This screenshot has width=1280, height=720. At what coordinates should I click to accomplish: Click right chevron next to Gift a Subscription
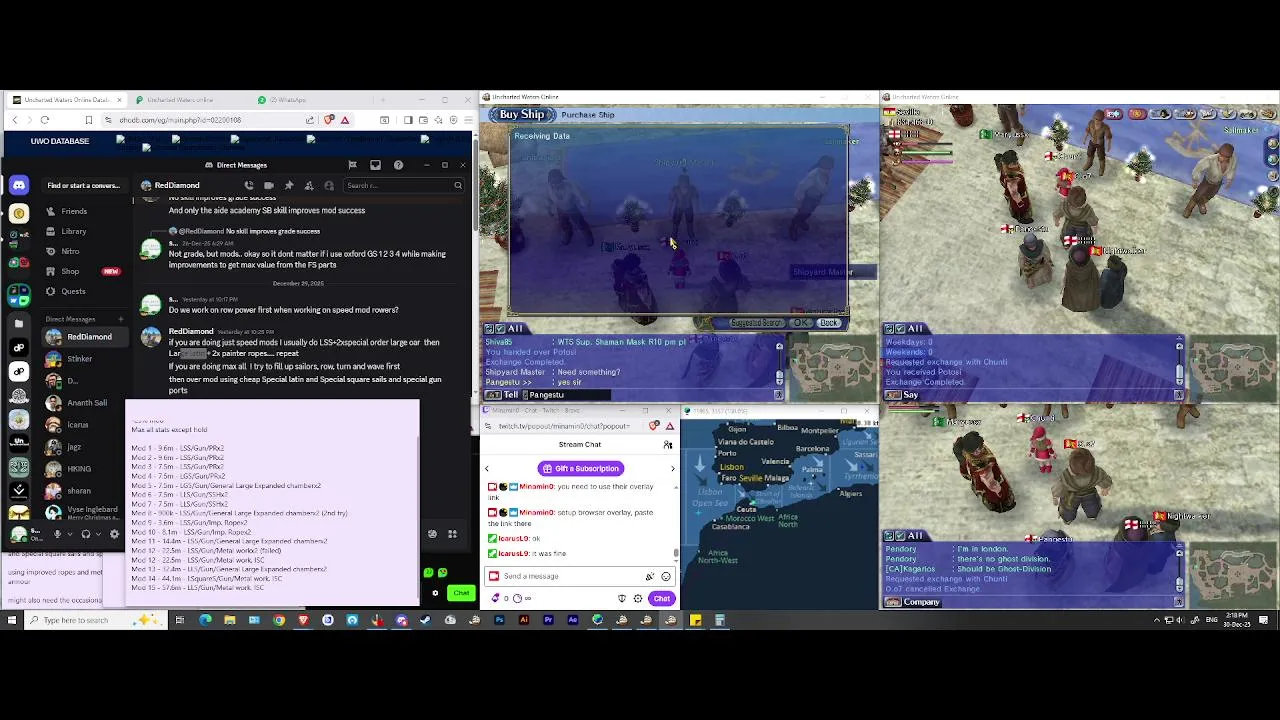[x=672, y=468]
